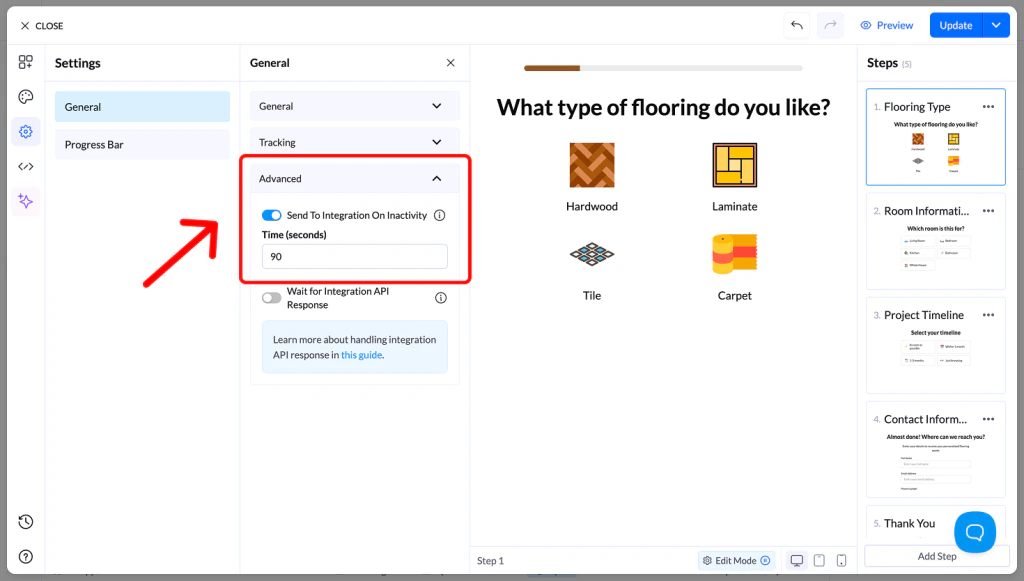Click the form progress bar
The height and width of the screenshot is (581, 1024).
[663, 68]
